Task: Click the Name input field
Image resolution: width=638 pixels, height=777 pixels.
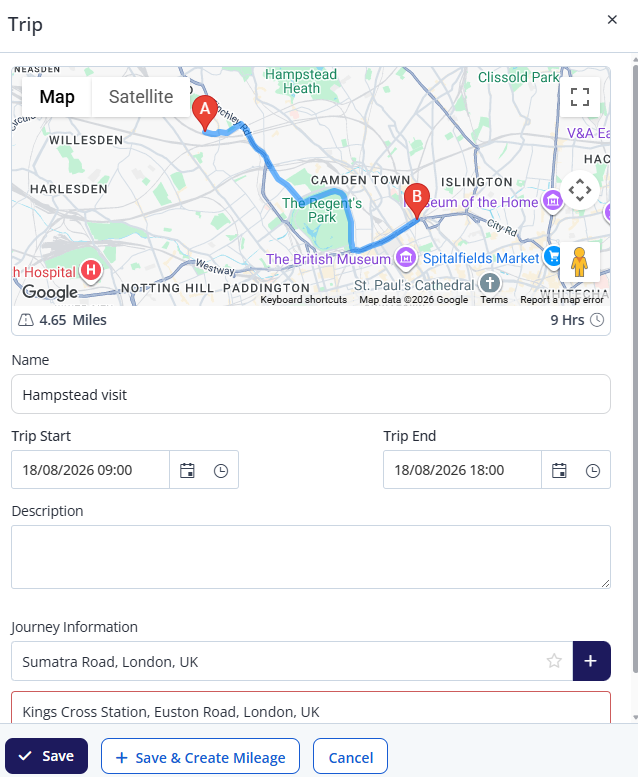Action: [x=311, y=394]
